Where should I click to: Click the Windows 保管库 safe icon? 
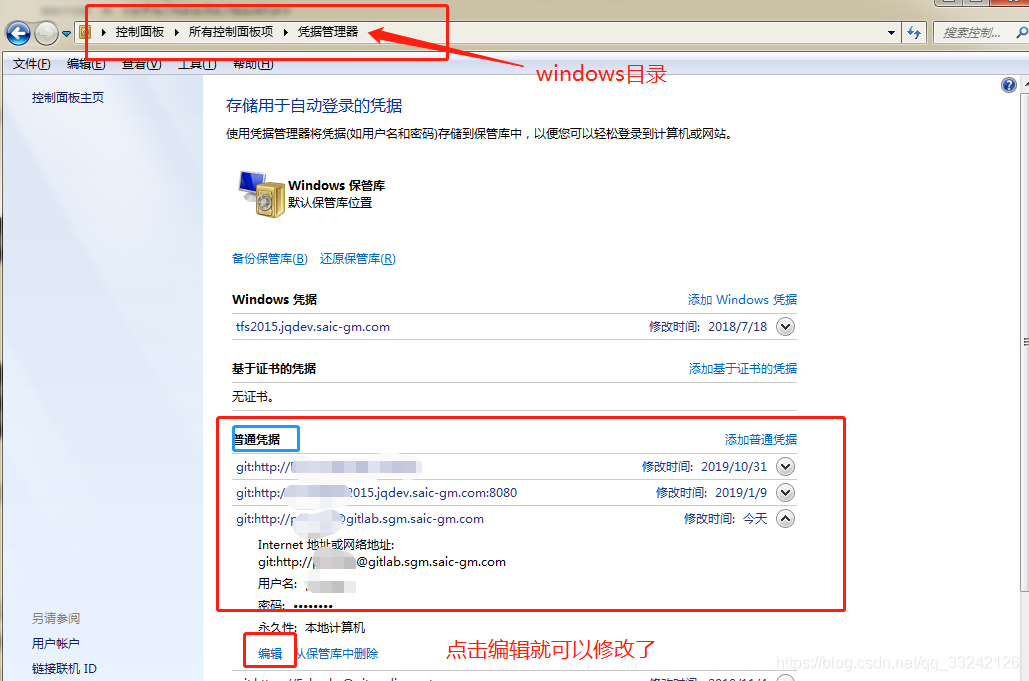pyautogui.click(x=261, y=194)
